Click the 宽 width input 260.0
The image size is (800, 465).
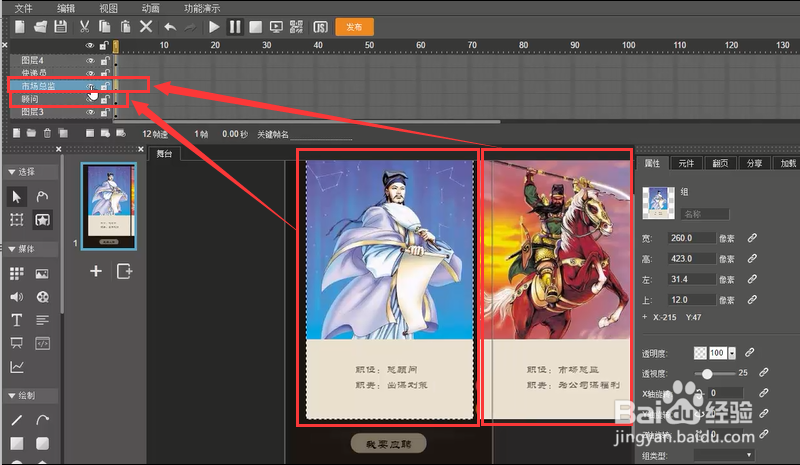coord(691,238)
